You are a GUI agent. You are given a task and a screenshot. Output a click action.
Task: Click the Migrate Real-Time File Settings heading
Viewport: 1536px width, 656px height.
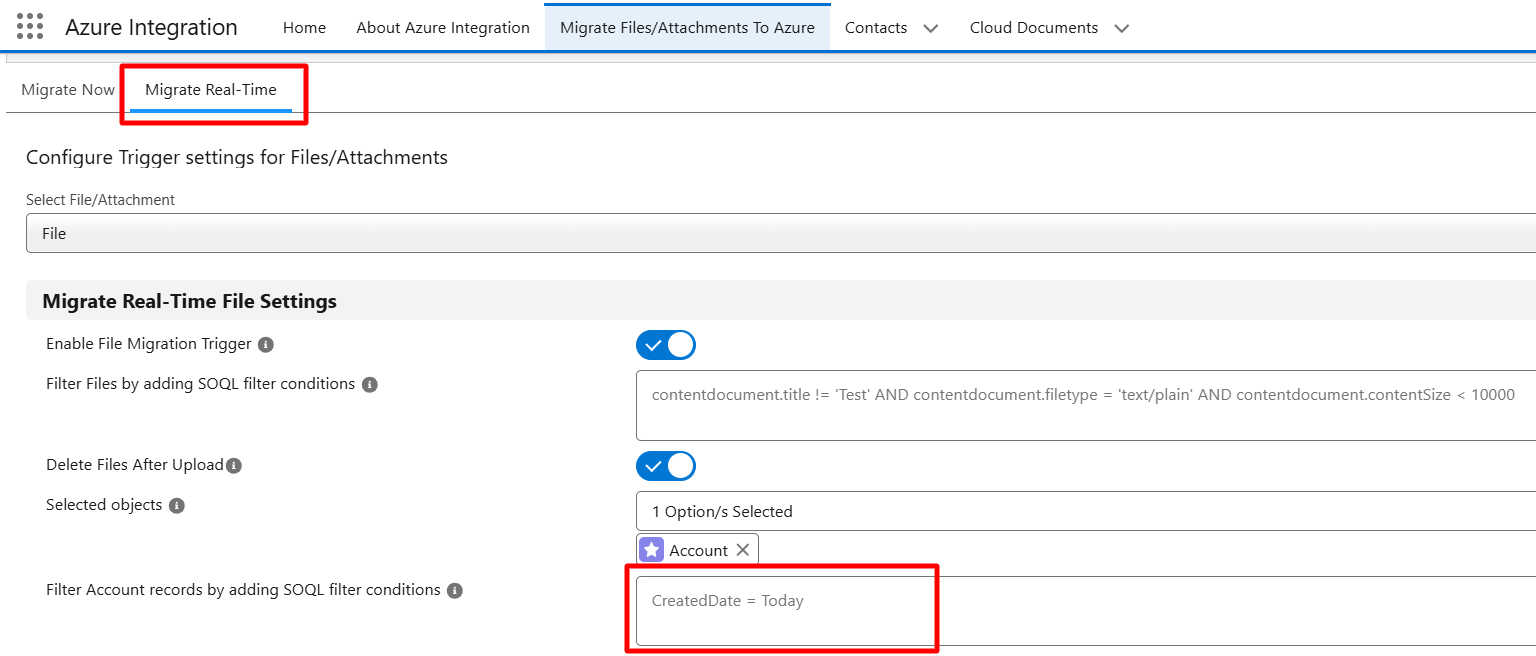(x=189, y=301)
